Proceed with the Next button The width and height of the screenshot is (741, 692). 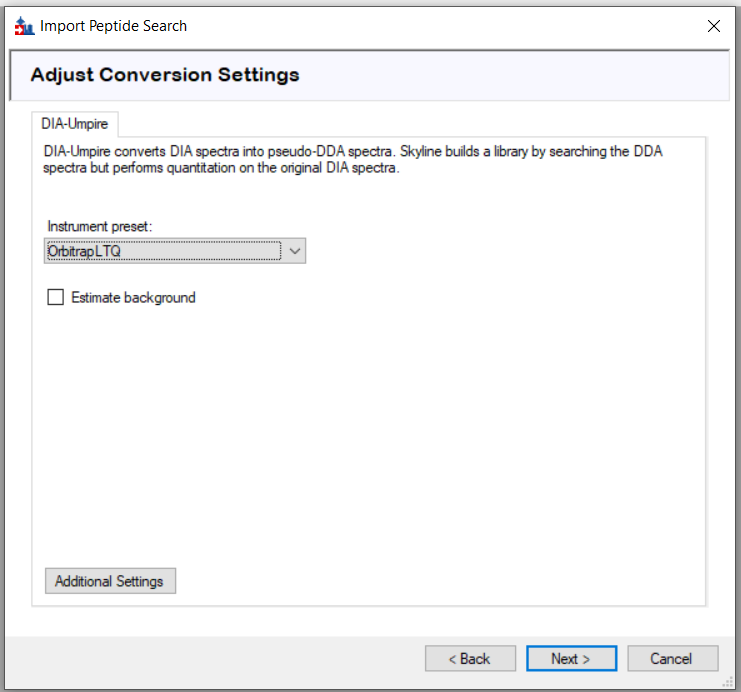click(x=571, y=658)
